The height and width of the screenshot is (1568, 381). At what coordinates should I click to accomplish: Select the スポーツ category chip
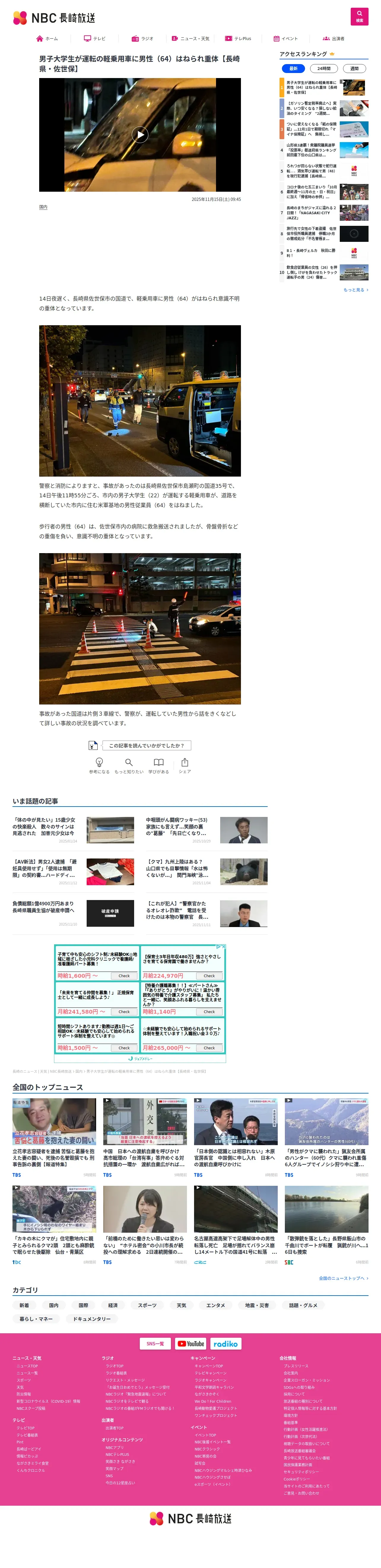pyautogui.click(x=147, y=1305)
